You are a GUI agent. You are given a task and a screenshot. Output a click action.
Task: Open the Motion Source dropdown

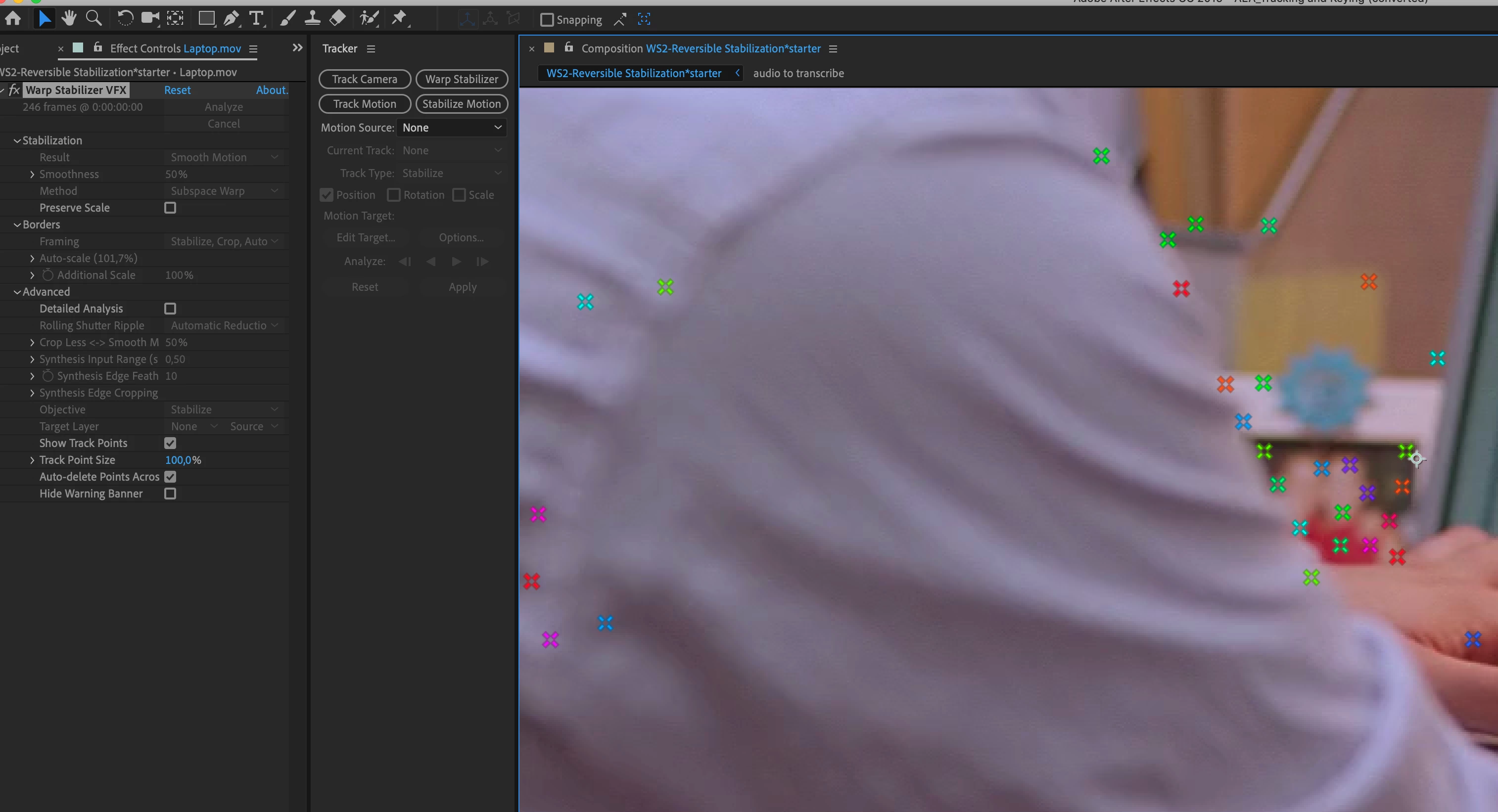tap(451, 127)
